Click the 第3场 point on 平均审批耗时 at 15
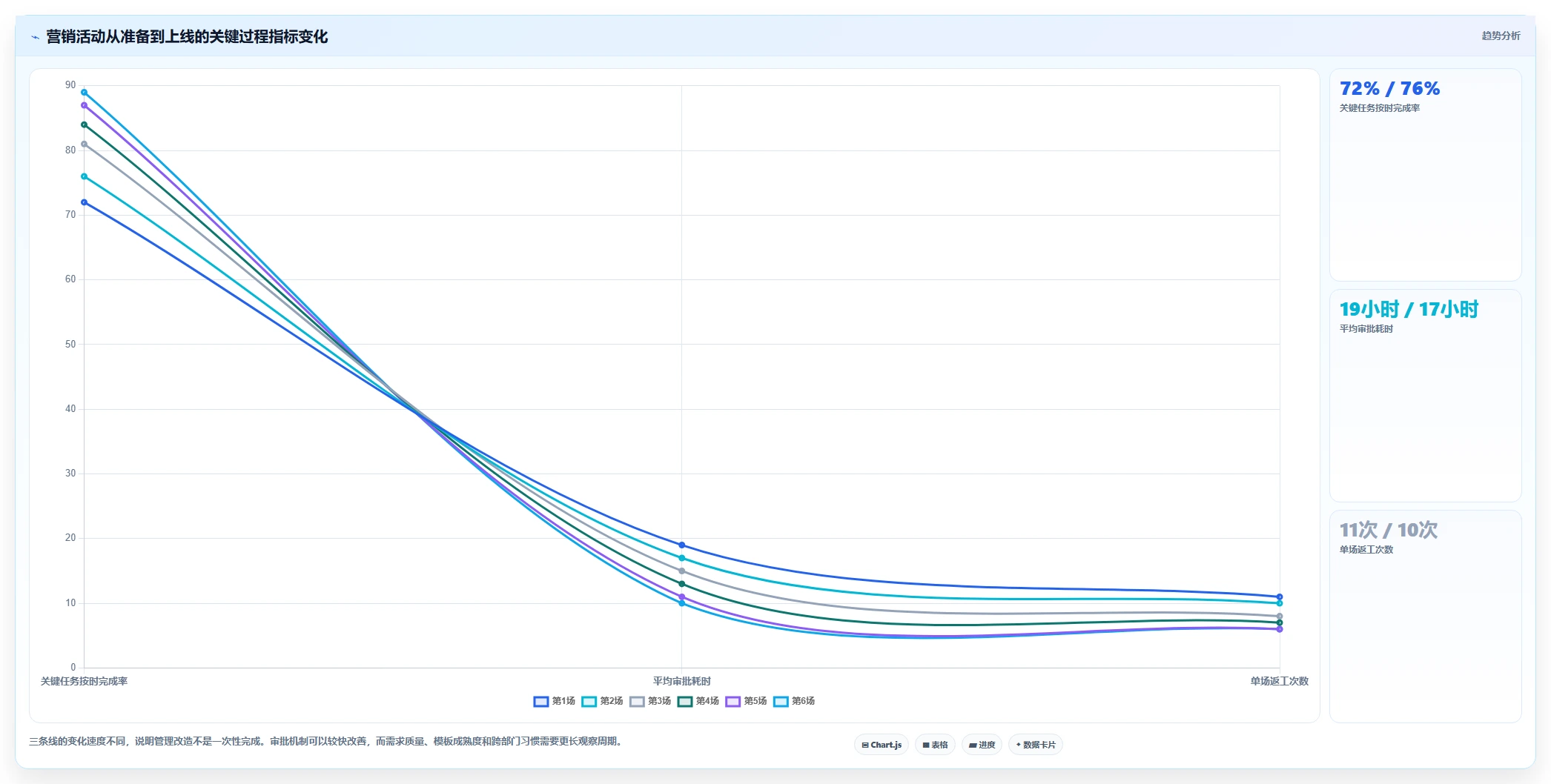 [x=682, y=571]
